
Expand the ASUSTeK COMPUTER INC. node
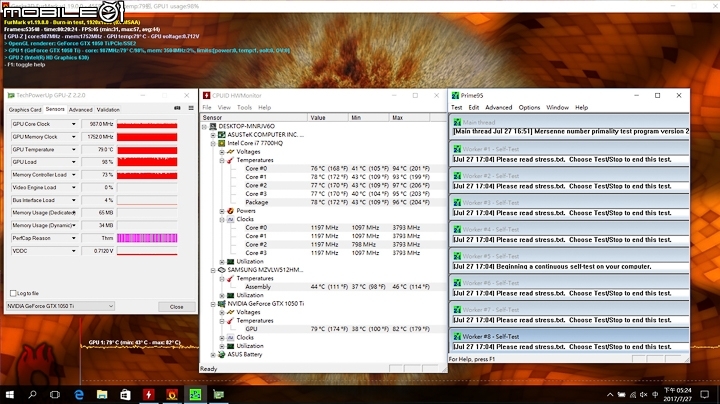point(213,135)
